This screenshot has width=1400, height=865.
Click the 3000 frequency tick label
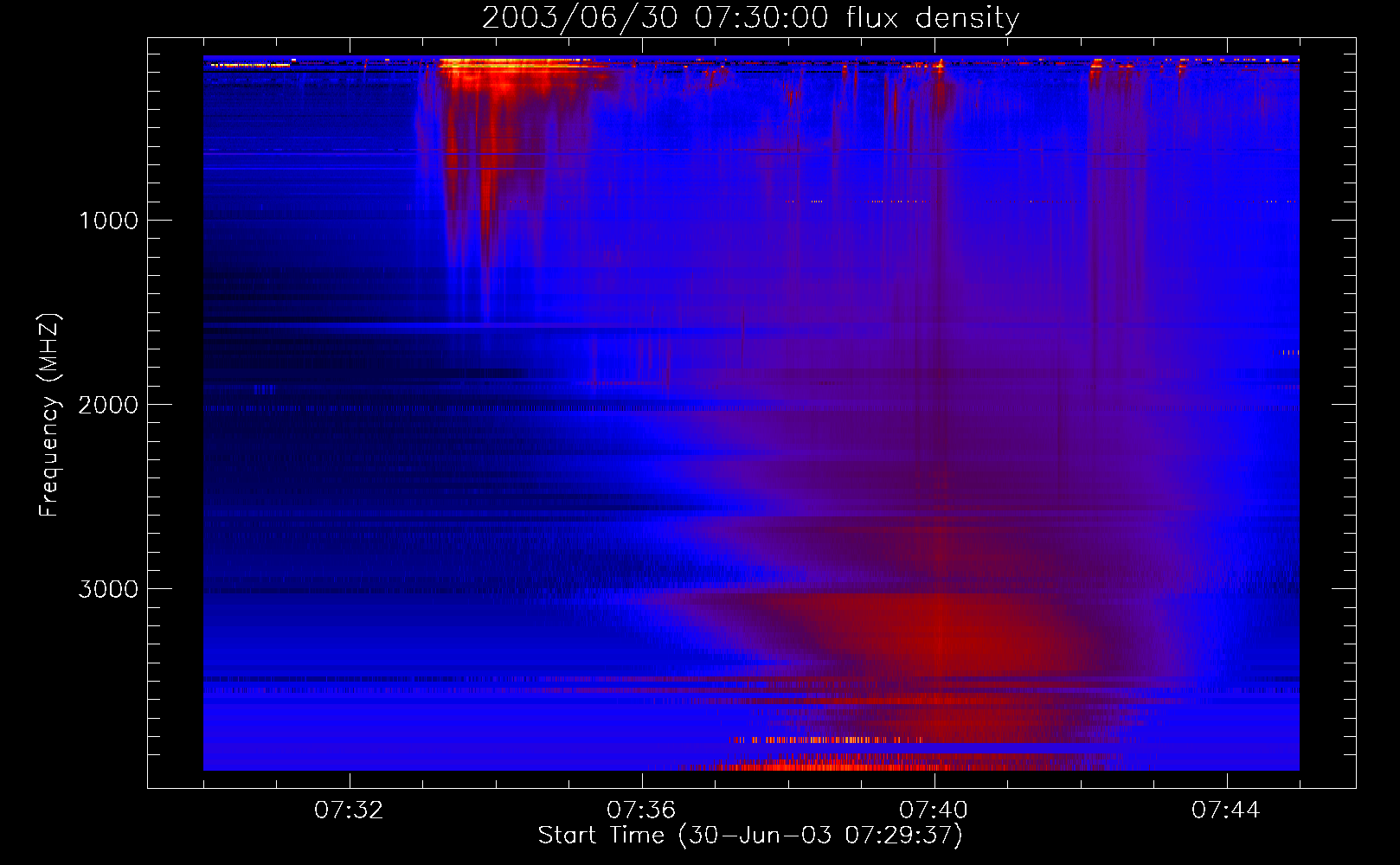(x=108, y=589)
